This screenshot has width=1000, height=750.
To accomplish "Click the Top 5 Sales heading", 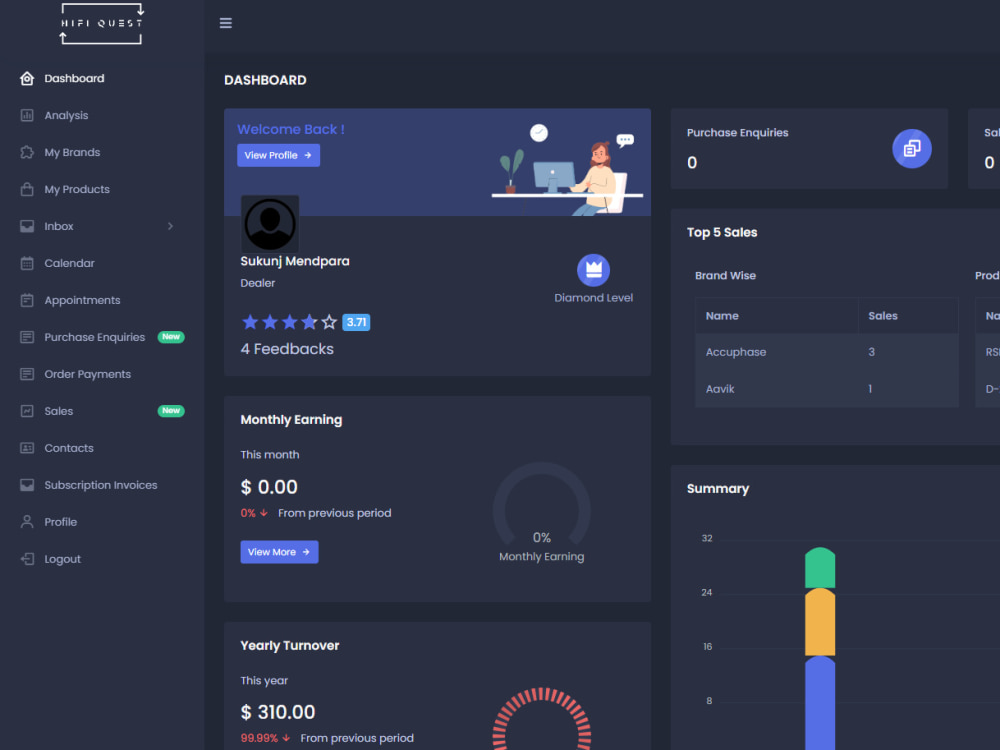I will point(722,233).
